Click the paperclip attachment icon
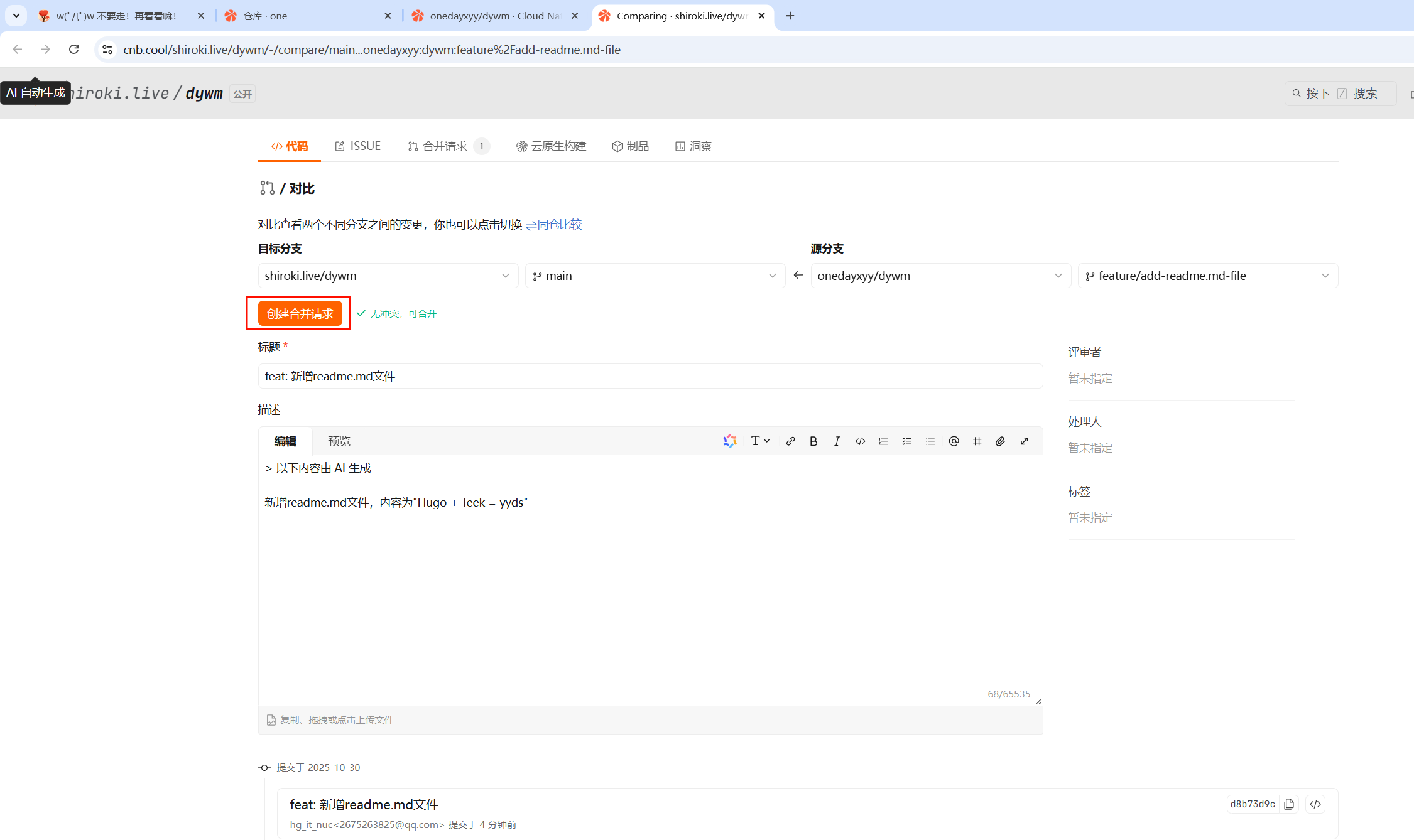The image size is (1414, 840). (x=1000, y=441)
